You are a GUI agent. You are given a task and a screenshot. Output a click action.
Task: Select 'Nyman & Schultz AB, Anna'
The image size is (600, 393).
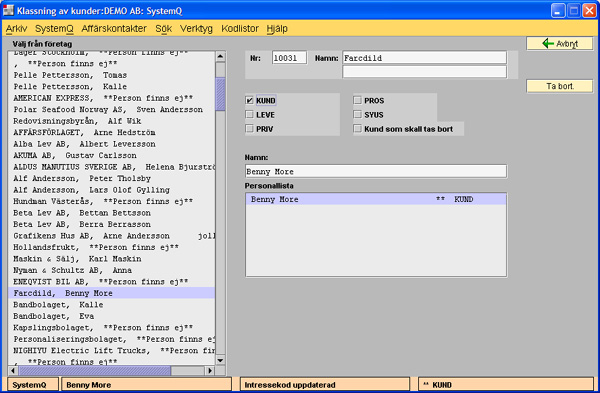click(112, 270)
